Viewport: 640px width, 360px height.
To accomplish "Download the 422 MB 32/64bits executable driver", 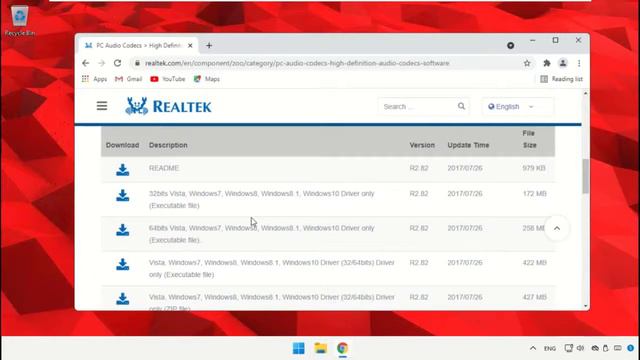I will (x=122, y=264).
